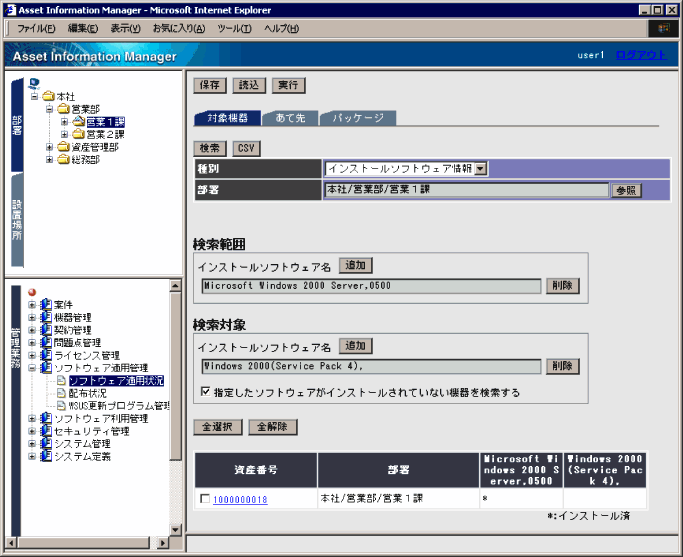The width and height of the screenshot is (683, 557).
Task: Open the ツール(T) menu
Action: (234, 29)
